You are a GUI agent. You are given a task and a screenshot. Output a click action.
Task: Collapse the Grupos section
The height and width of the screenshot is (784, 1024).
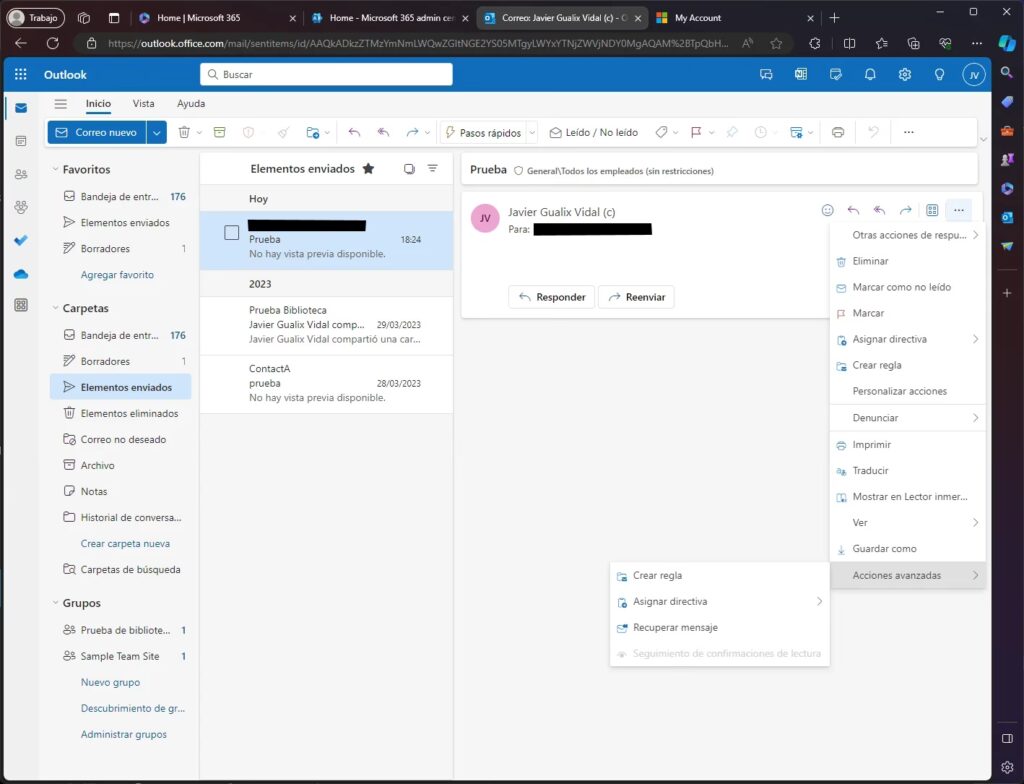coord(54,604)
